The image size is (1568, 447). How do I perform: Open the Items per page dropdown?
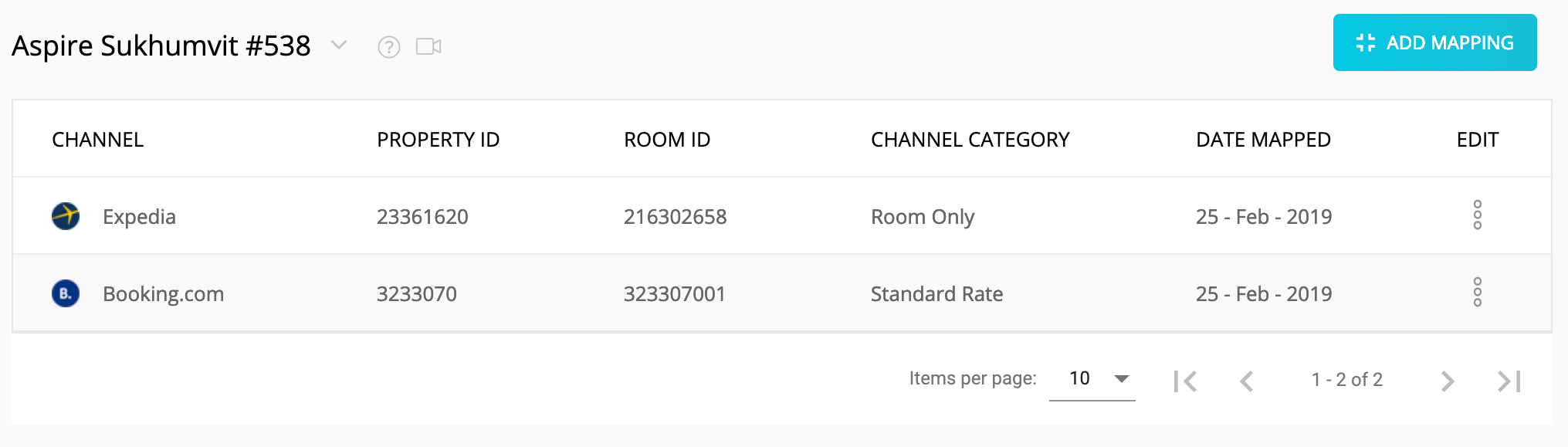1092,379
